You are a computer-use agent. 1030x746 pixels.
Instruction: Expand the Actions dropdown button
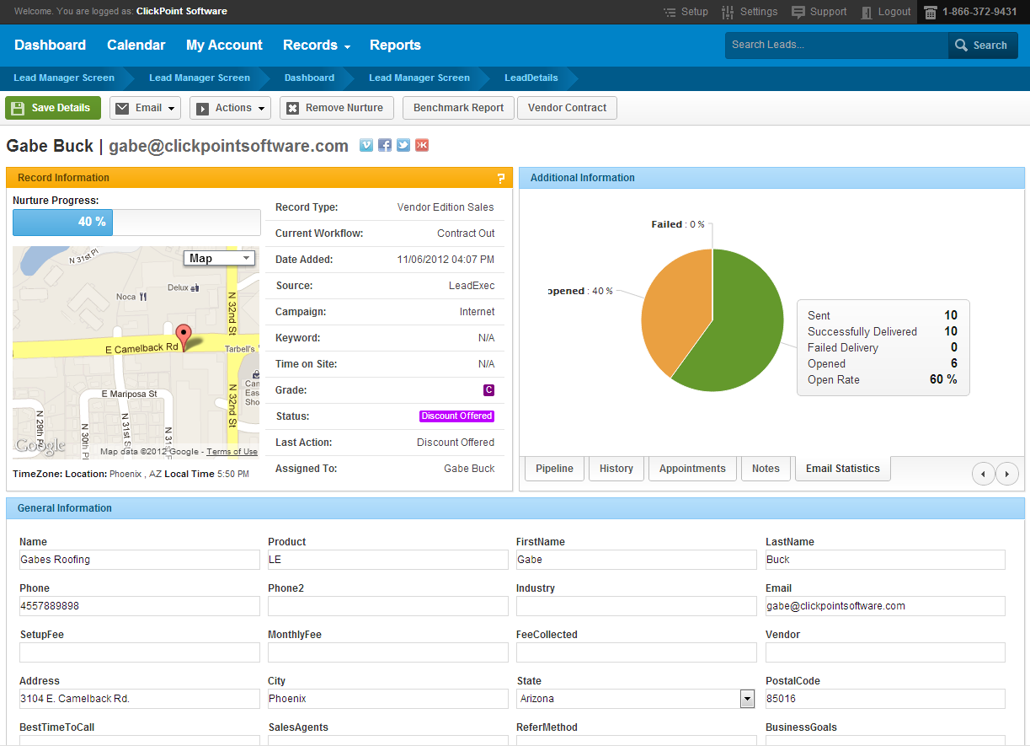tap(231, 108)
